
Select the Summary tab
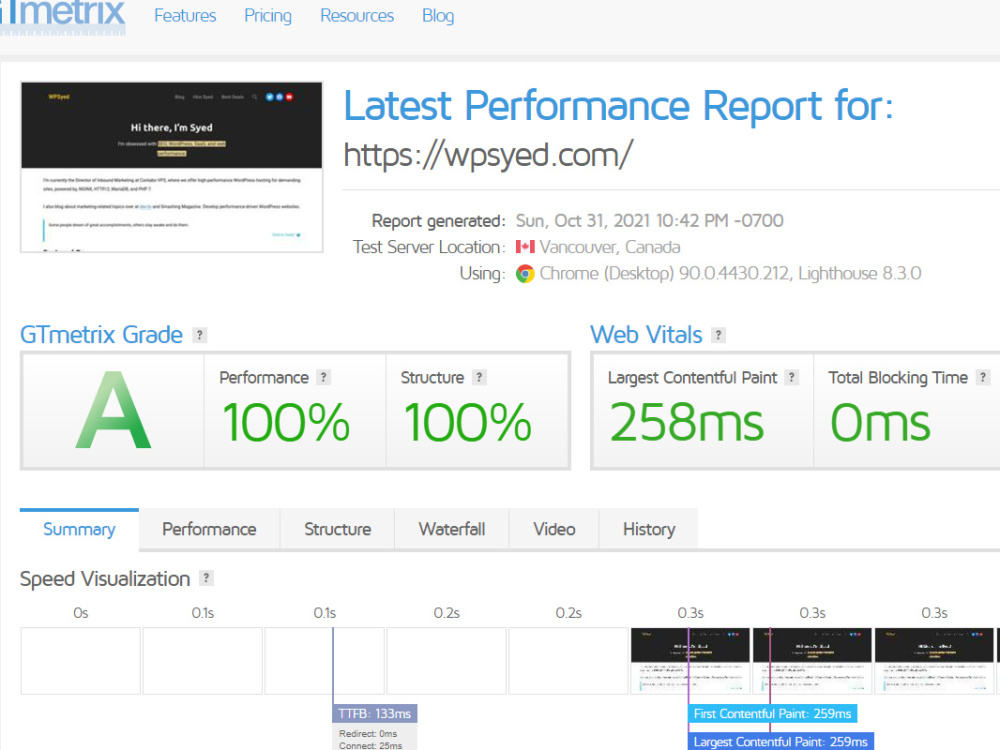point(79,529)
